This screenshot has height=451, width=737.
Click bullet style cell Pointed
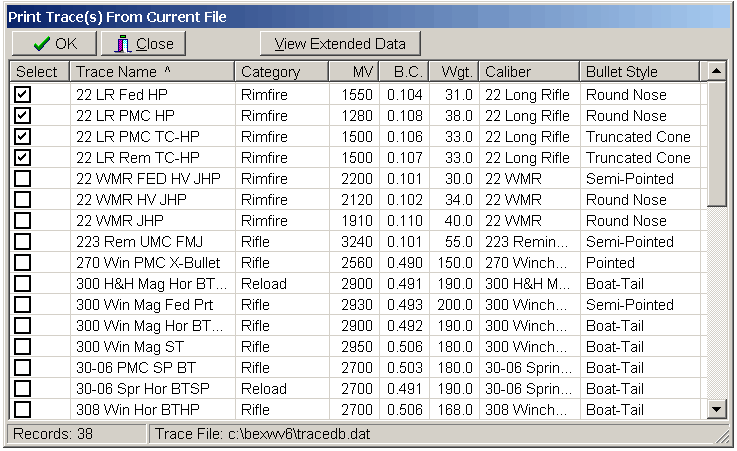(610, 262)
